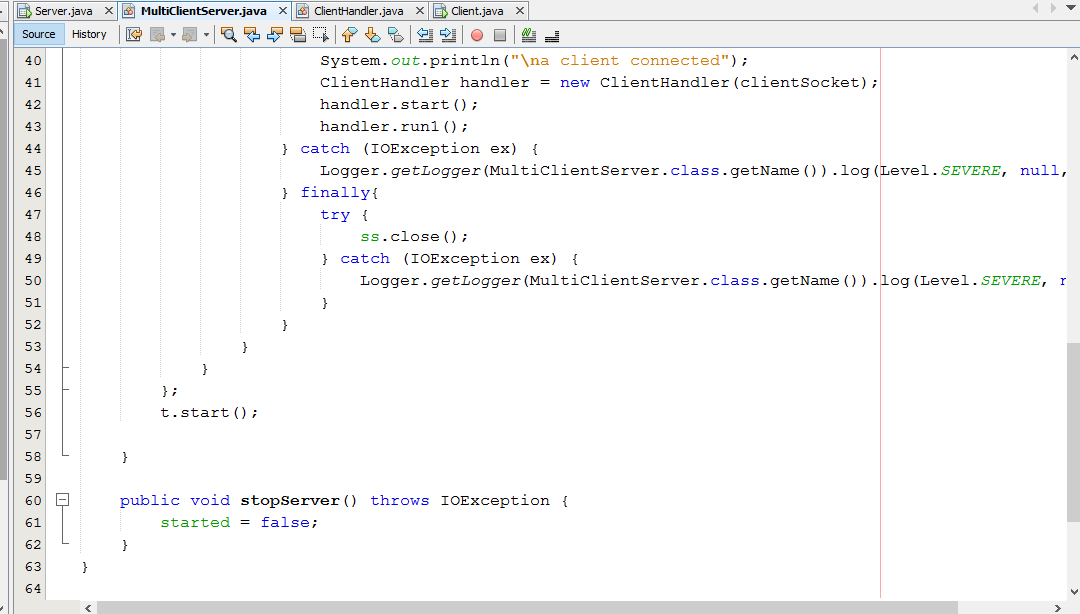The image size is (1080, 614).
Task: Open the Back history dropdown arrow
Action: pyautogui.click(x=173, y=35)
